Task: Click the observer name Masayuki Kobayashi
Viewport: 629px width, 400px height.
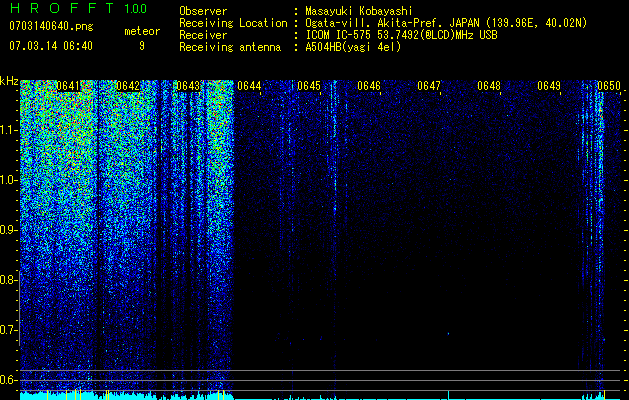Action: (359, 11)
